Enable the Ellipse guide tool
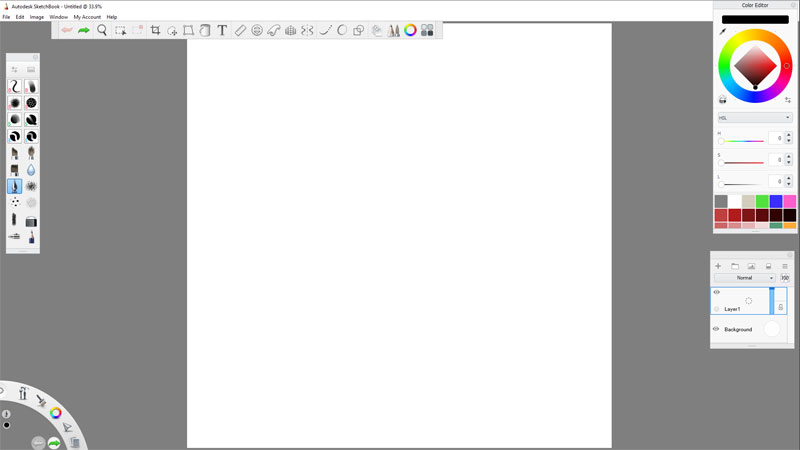The width and height of the screenshot is (800, 450). [x=257, y=31]
